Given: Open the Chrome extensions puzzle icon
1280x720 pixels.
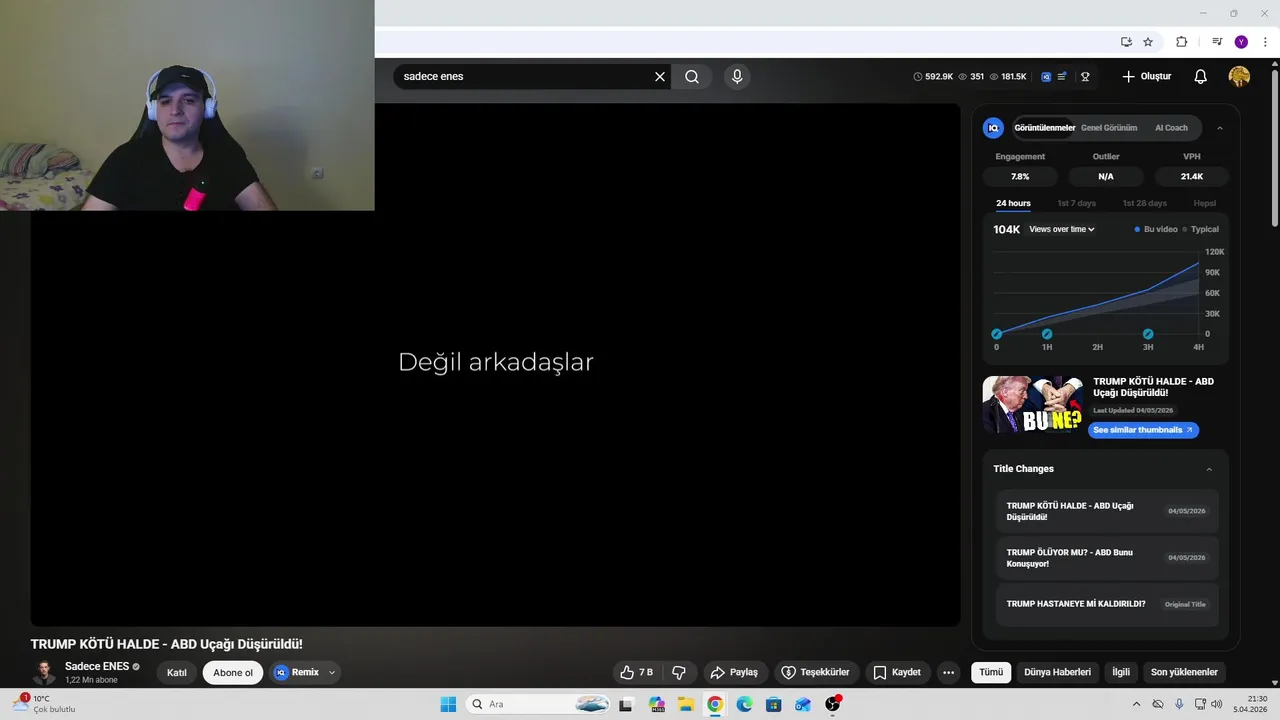Looking at the screenshot, I should (1181, 42).
